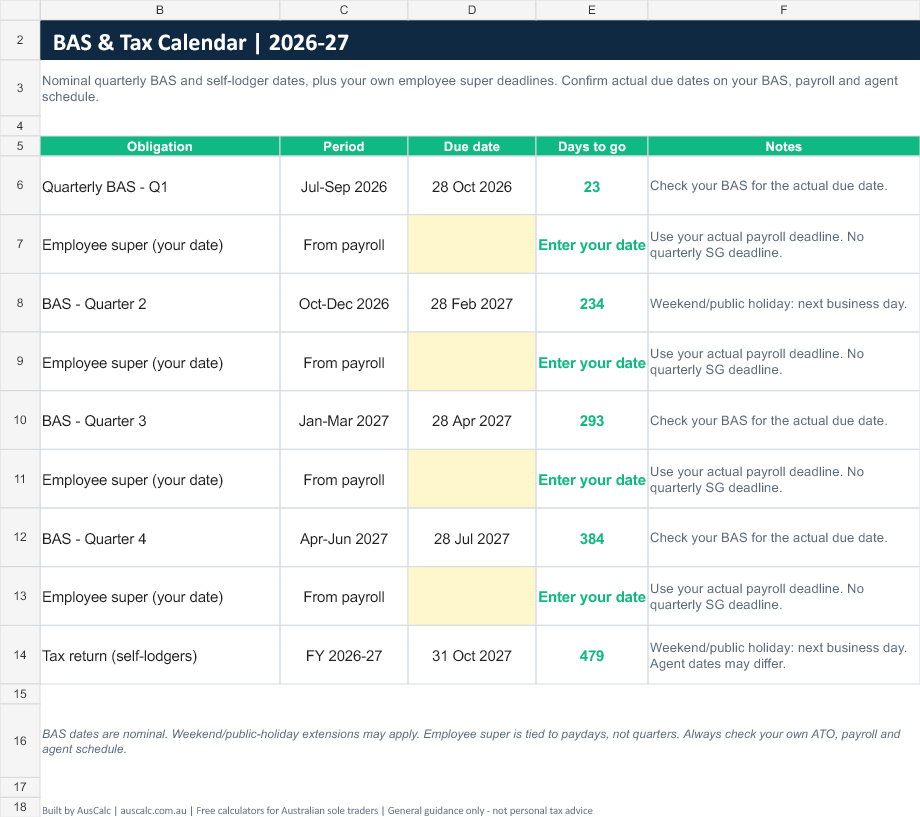
Task: Select the '31 Oct 2027' due date cell
Action: [472, 655]
